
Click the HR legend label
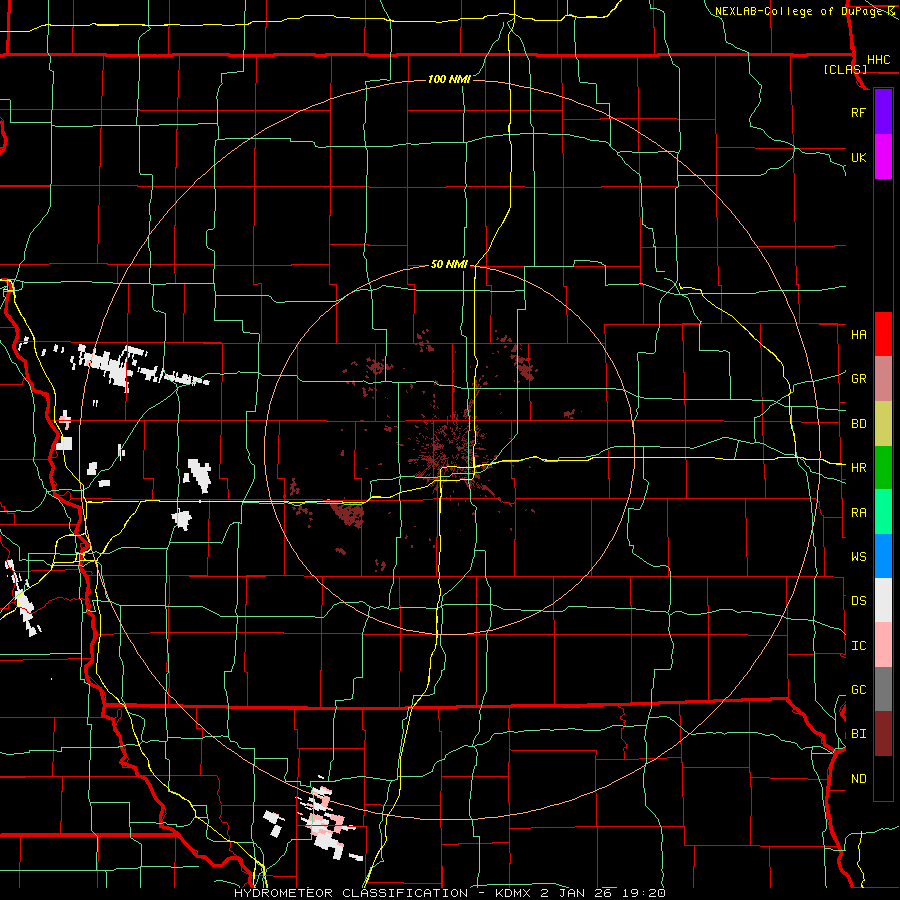tap(858, 468)
